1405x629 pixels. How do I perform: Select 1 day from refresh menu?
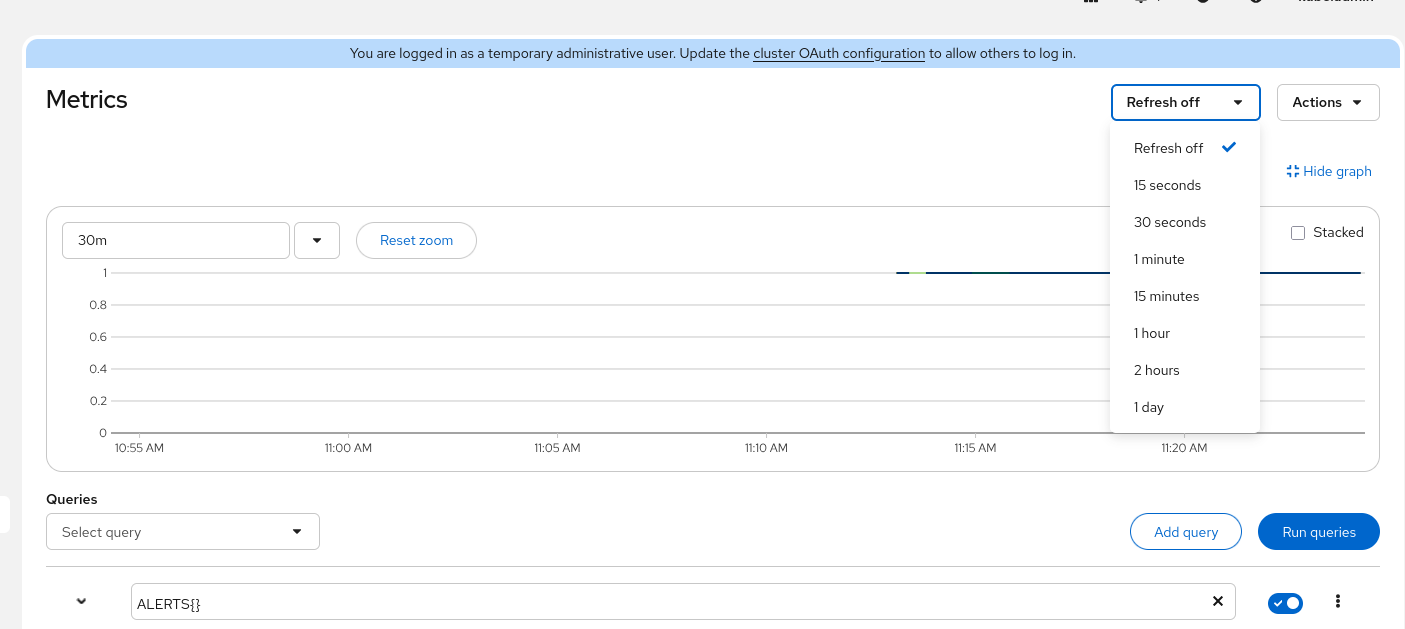point(1149,407)
